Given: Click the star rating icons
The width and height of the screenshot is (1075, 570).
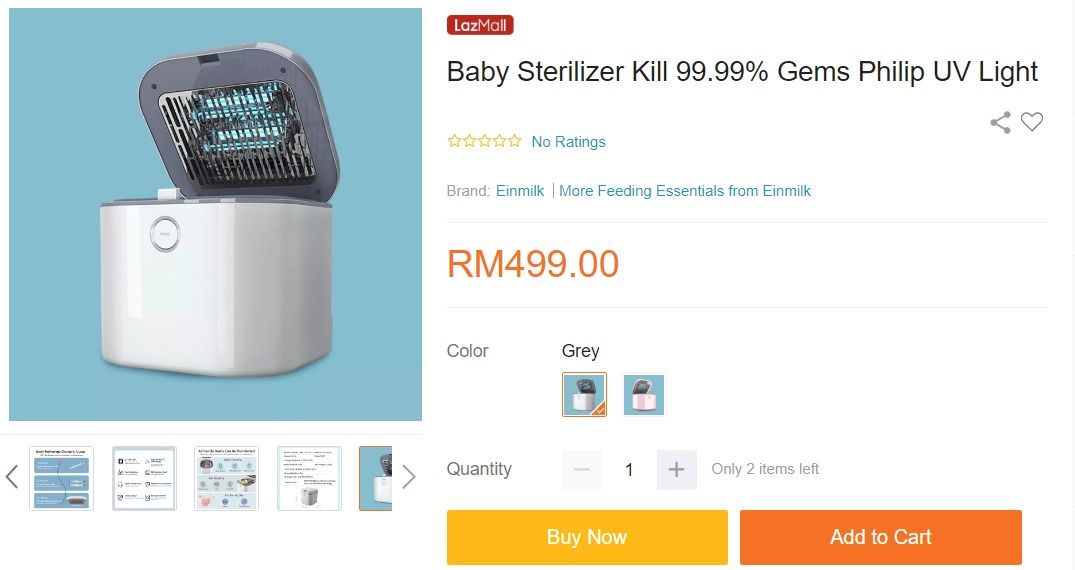Looking at the screenshot, I should 484,142.
